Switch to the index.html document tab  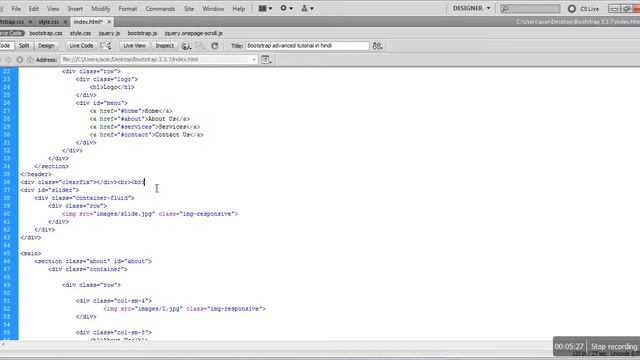point(88,22)
